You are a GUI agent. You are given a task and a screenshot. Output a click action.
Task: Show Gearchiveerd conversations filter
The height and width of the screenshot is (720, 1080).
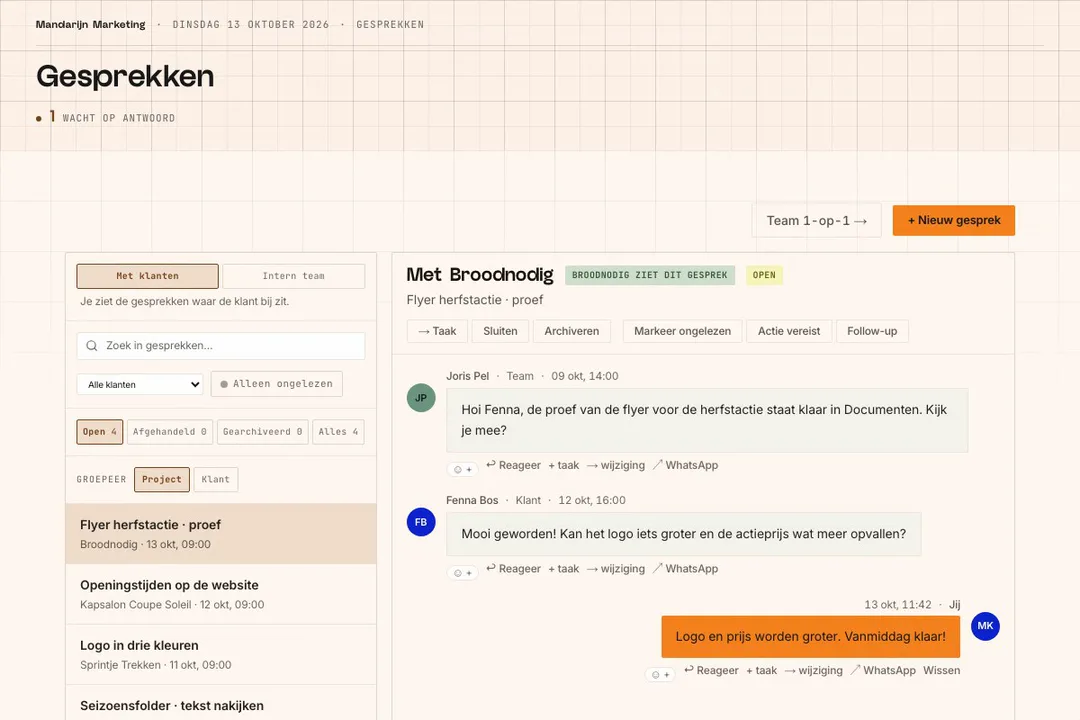(262, 432)
